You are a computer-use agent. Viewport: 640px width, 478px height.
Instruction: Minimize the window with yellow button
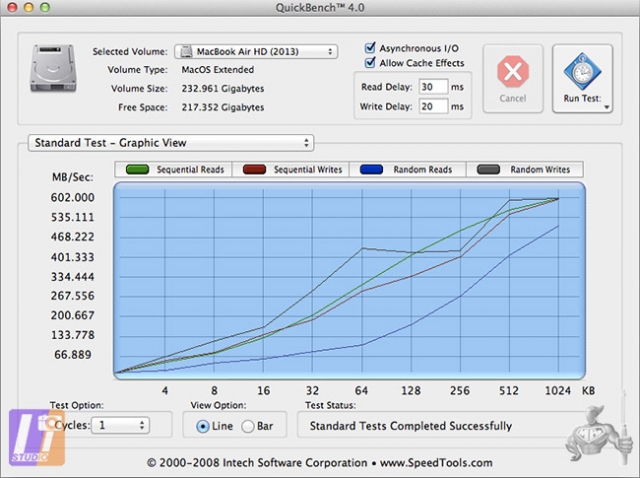tap(29, 7)
